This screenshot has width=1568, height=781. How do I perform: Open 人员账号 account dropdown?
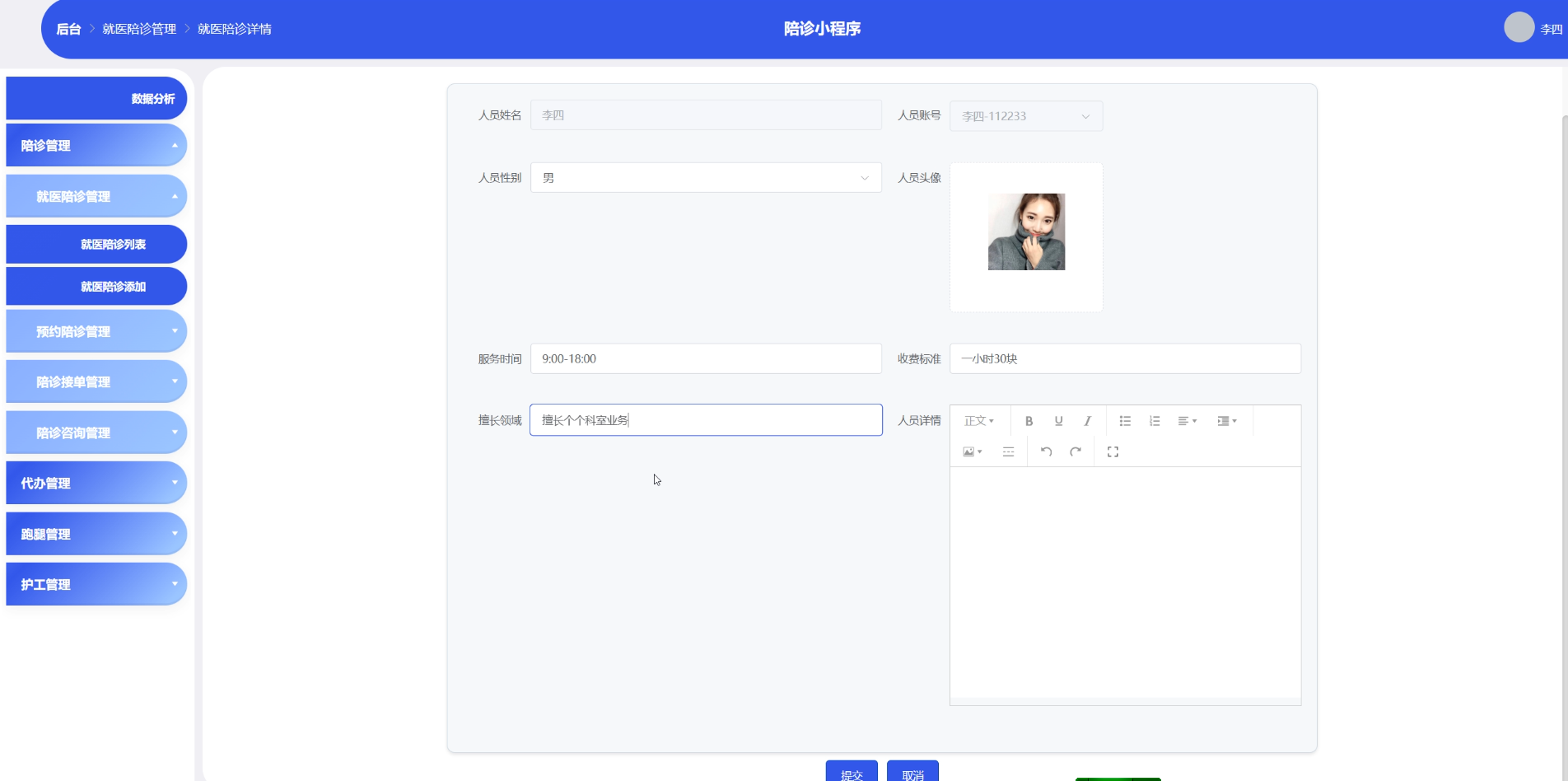tap(1026, 116)
